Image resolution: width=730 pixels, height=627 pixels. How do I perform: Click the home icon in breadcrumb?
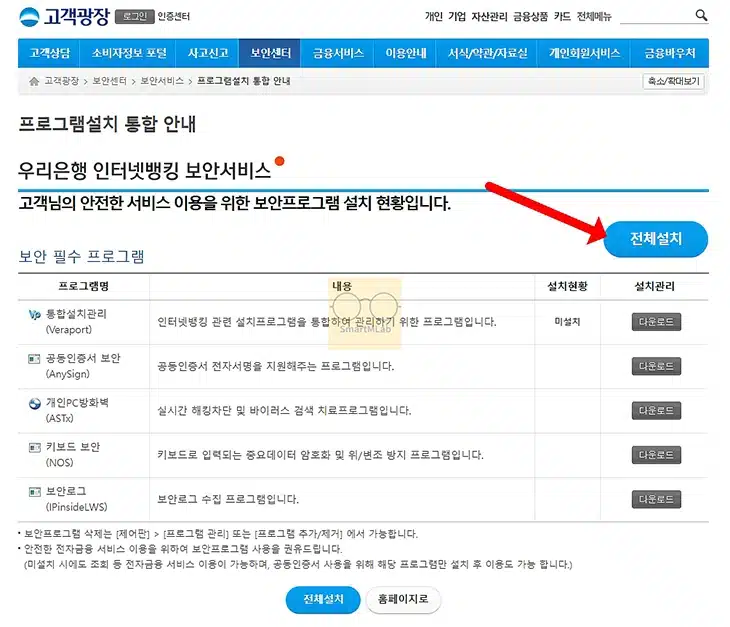point(34,81)
